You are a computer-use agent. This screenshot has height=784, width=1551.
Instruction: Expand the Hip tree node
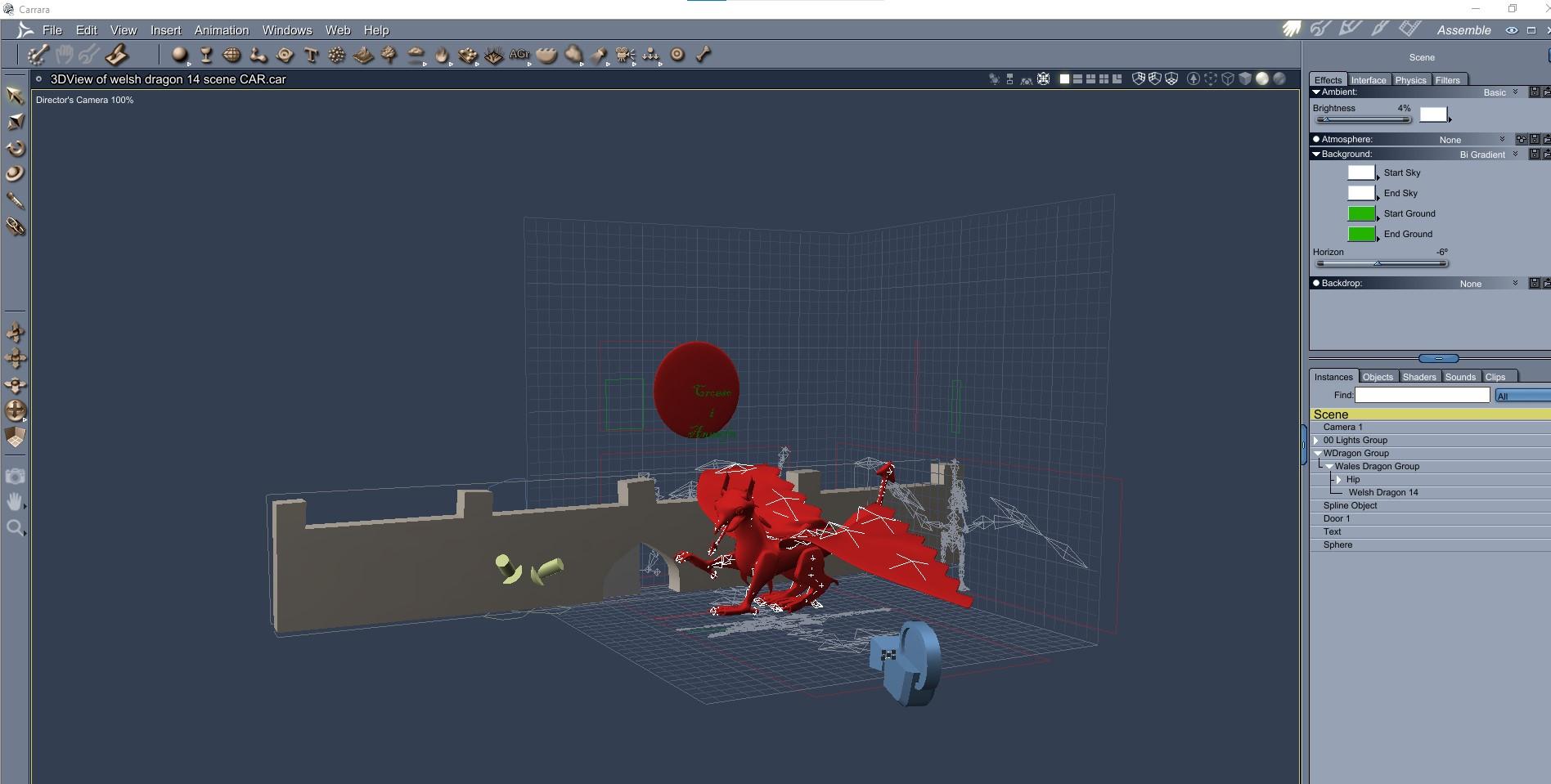coord(1339,479)
